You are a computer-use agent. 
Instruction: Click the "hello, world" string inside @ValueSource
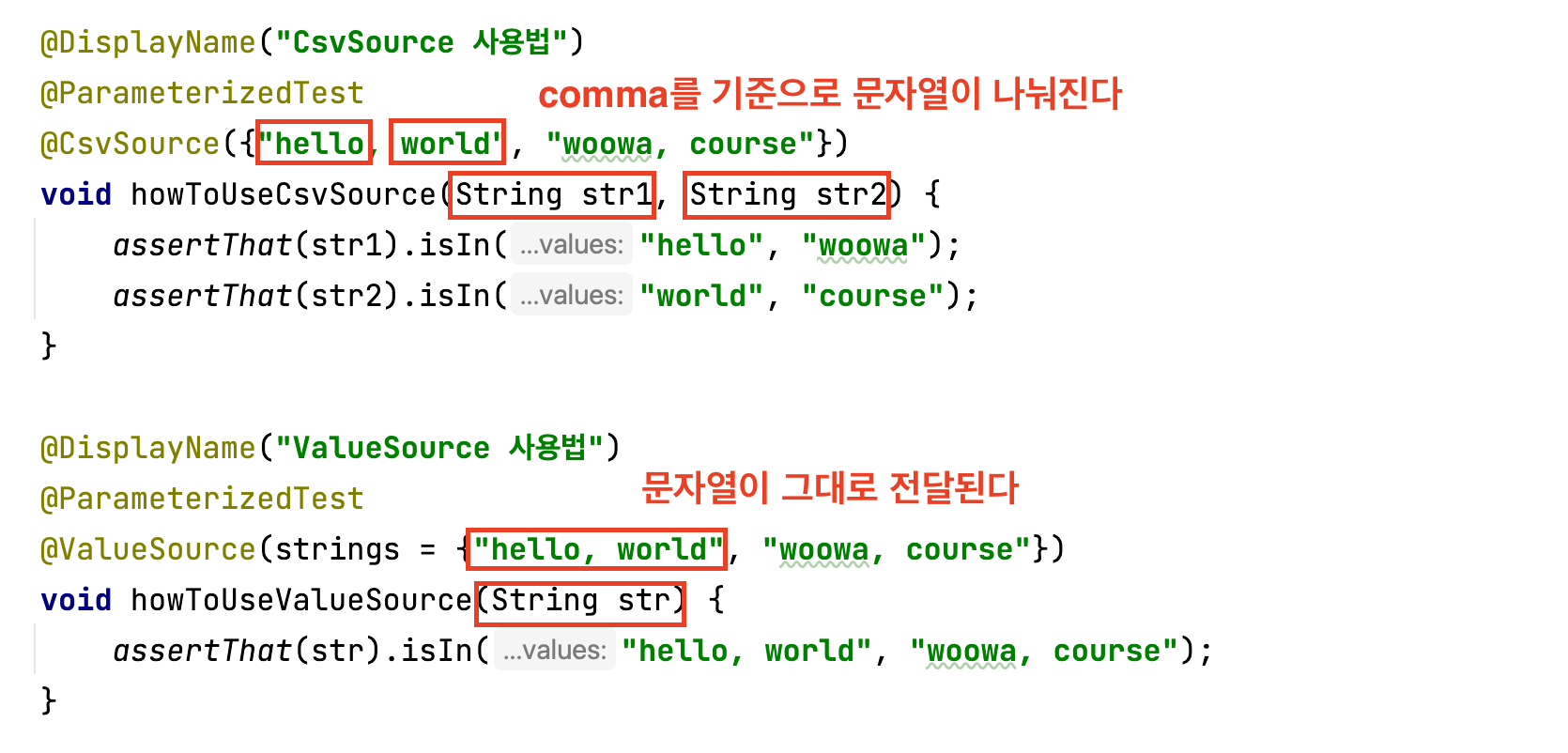click(599, 549)
